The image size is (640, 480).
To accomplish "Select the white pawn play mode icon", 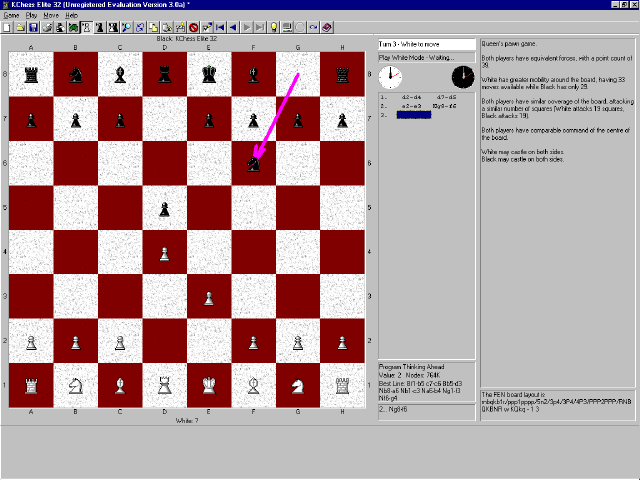I will pos(86,27).
